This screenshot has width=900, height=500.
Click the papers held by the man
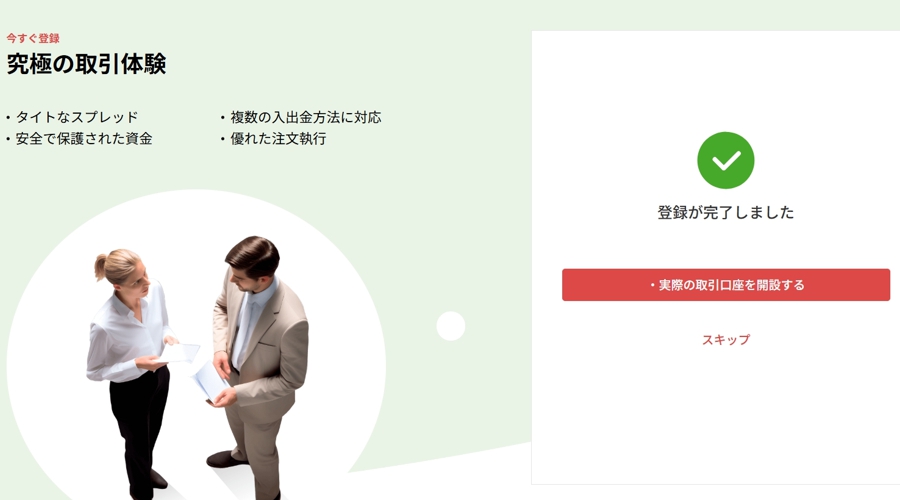click(210, 381)
